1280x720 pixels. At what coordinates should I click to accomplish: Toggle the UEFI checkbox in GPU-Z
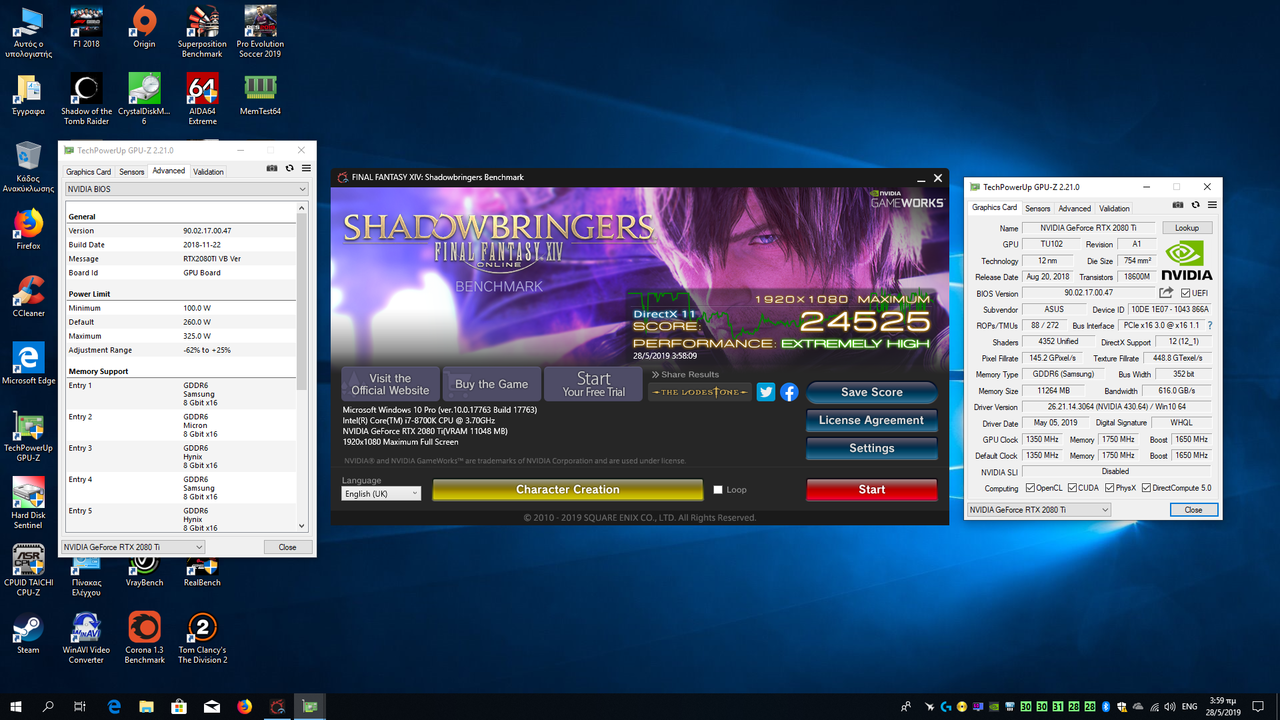(1186, 294)
